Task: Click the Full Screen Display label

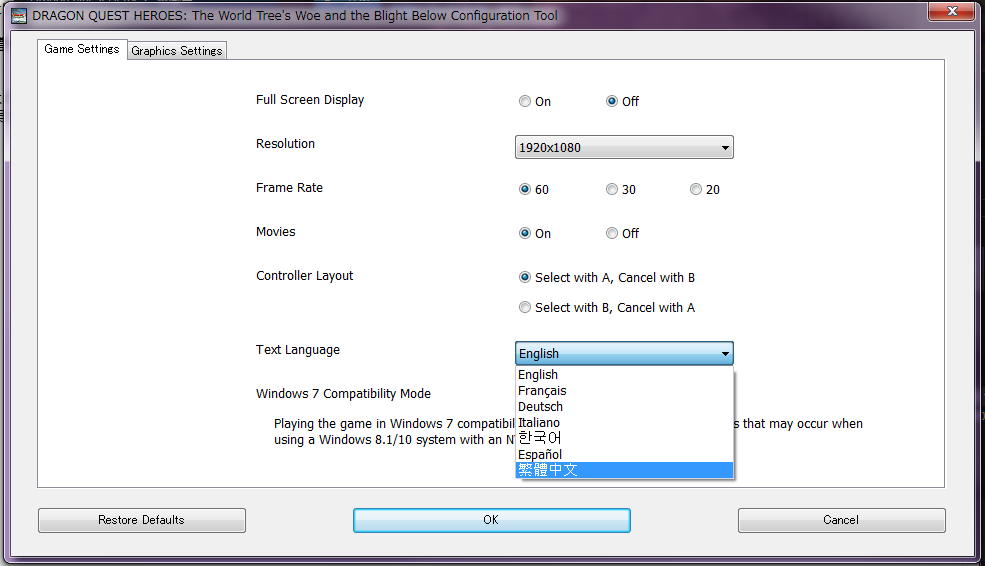Action: pyautogui.click(x=310, y=100)
